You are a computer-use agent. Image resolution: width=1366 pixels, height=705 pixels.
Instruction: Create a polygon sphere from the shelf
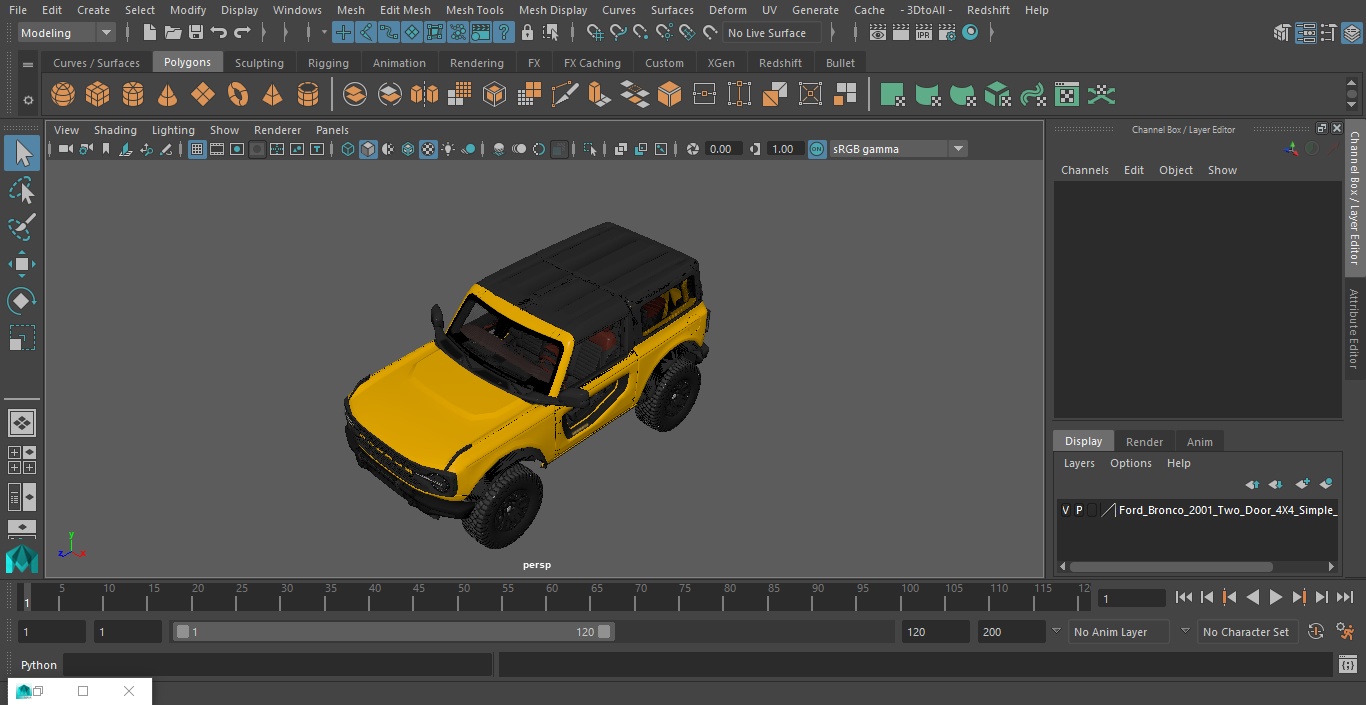pos(63,95)
